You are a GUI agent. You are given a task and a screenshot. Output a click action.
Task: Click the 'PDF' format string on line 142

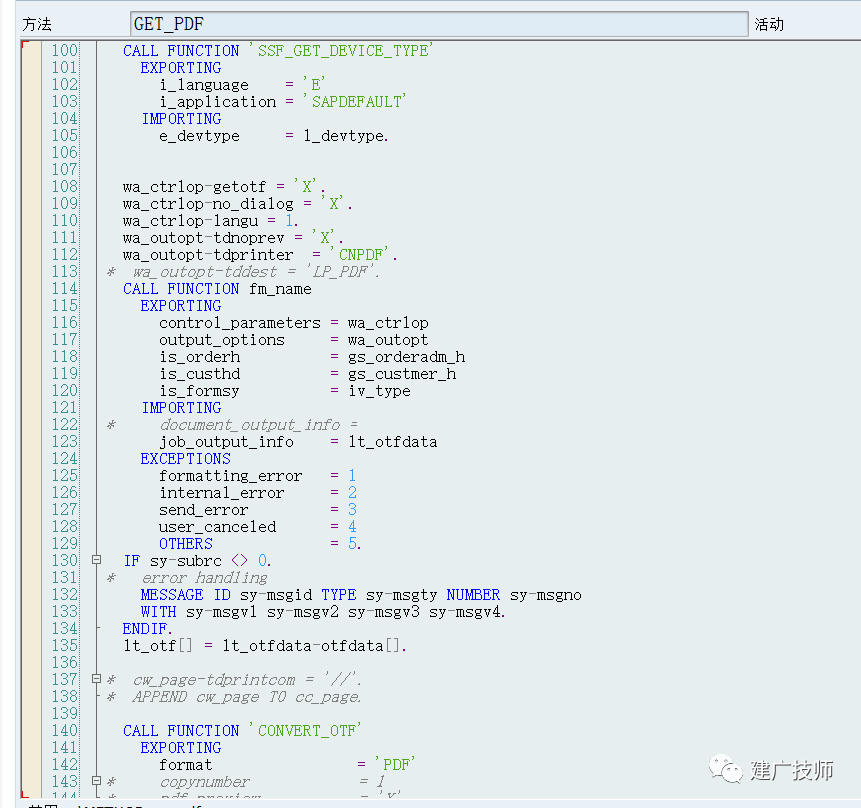395,765
